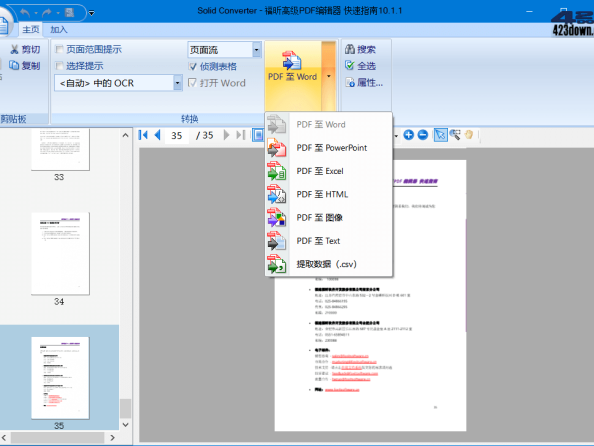Toggle the 打开 Word checkbox
594x446 pixels.
coord(192,83)
